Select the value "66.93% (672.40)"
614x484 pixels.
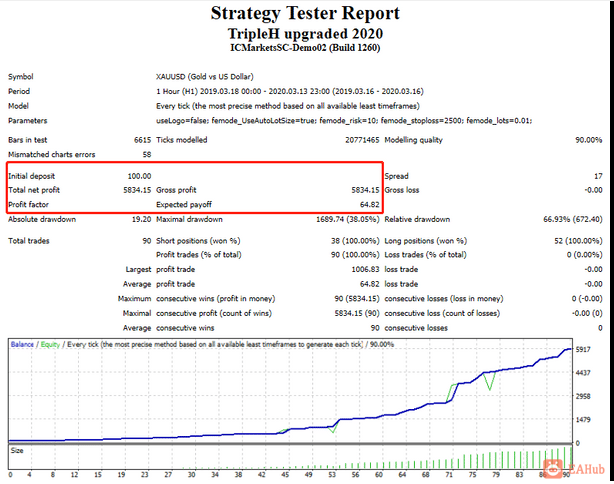pos(572,219)
